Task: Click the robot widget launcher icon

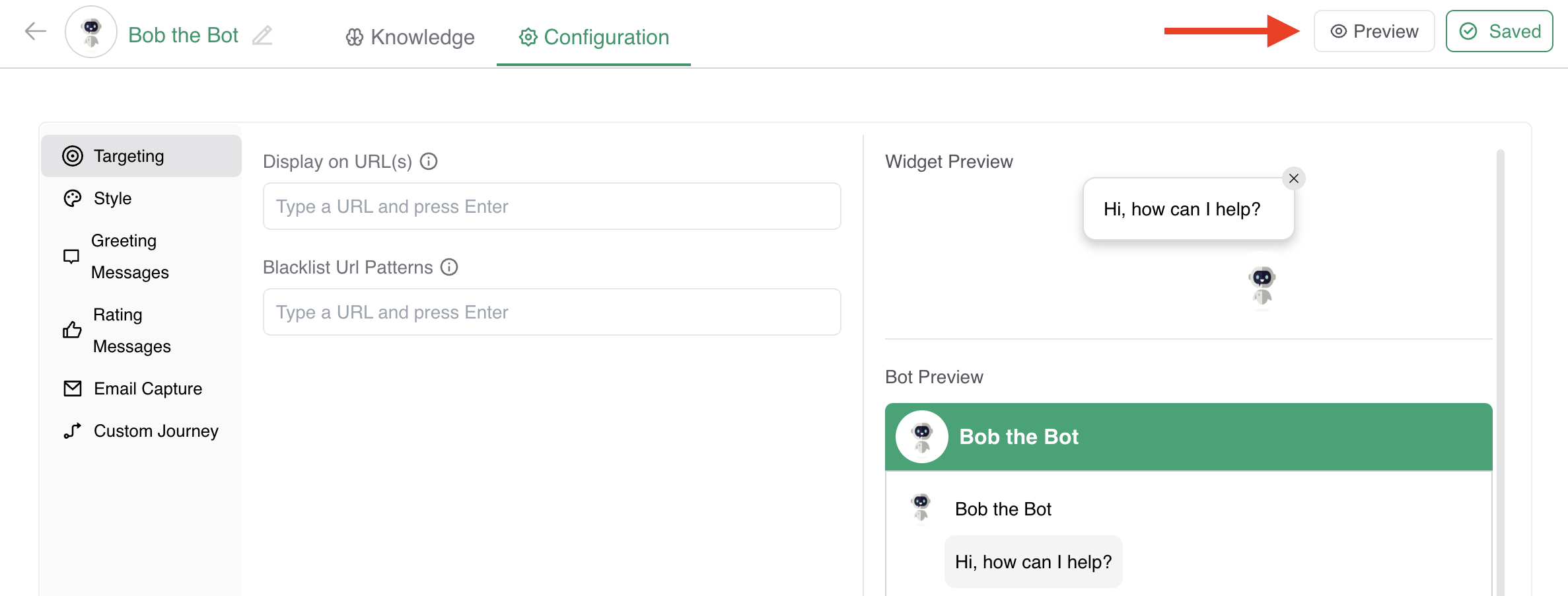Action: click(x=1262, y=285)
